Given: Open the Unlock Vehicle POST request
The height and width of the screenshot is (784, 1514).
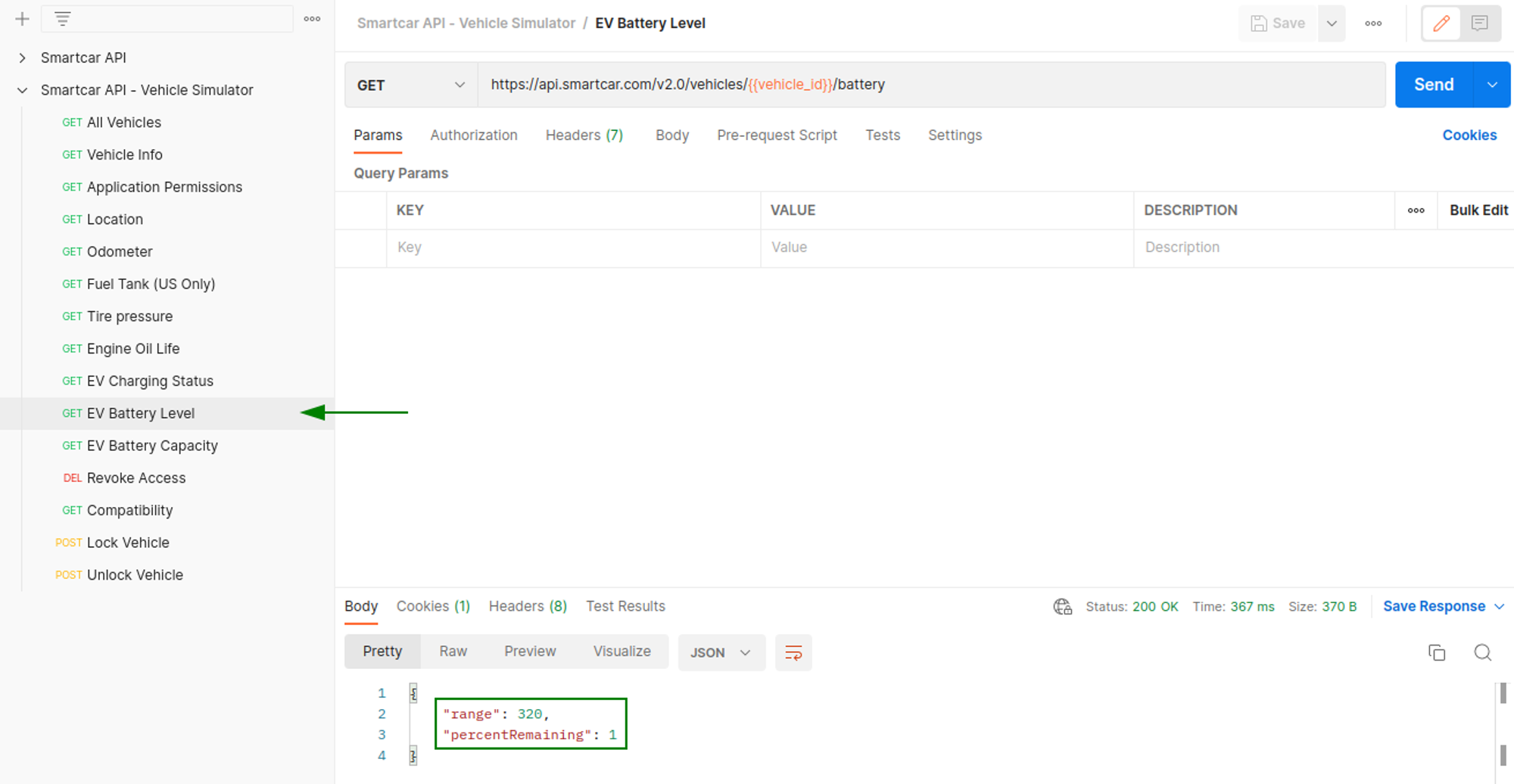Looking at the screenshot, I should [135, 575].
